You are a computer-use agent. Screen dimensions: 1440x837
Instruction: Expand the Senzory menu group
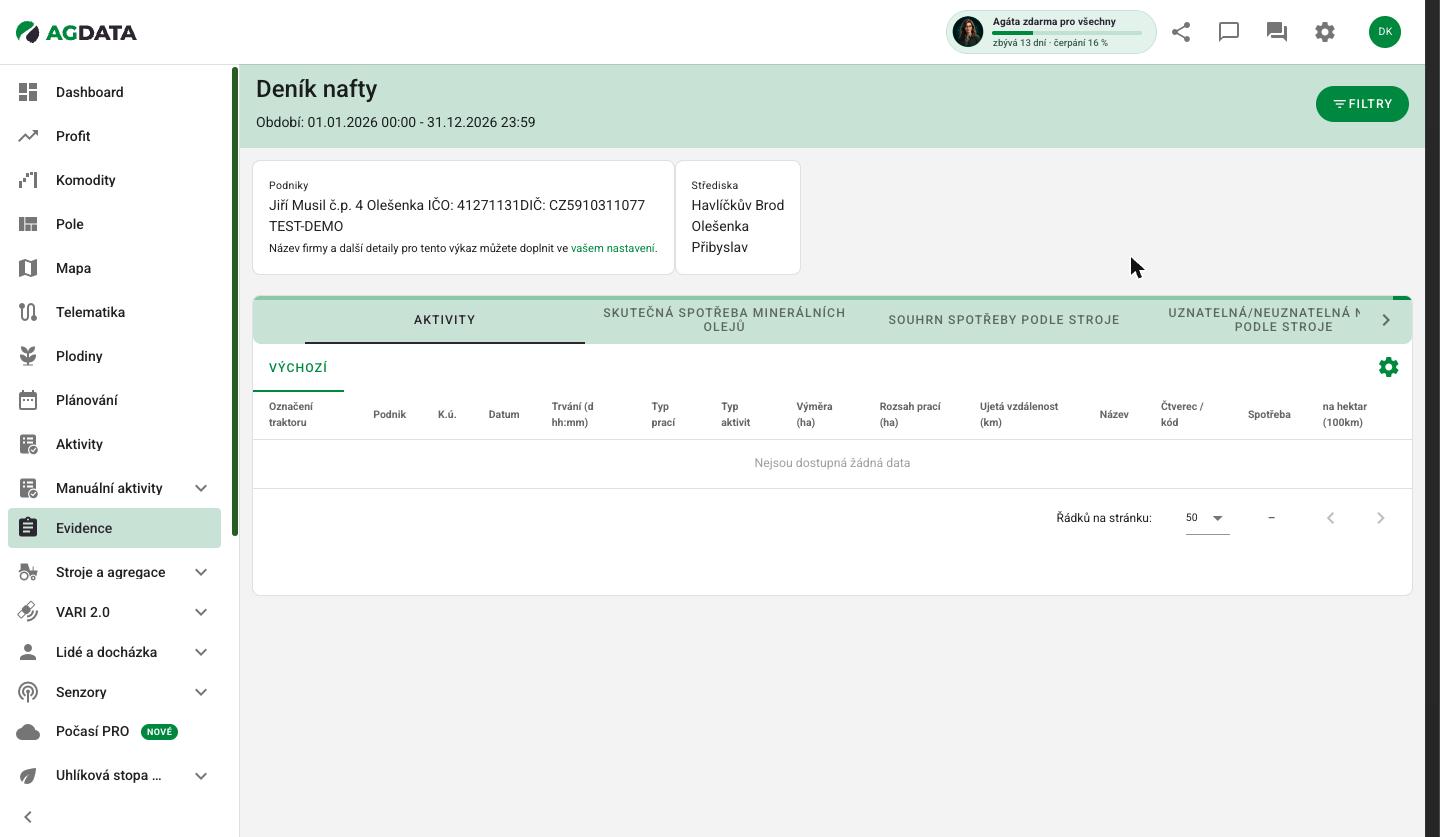tap(201, 692)
